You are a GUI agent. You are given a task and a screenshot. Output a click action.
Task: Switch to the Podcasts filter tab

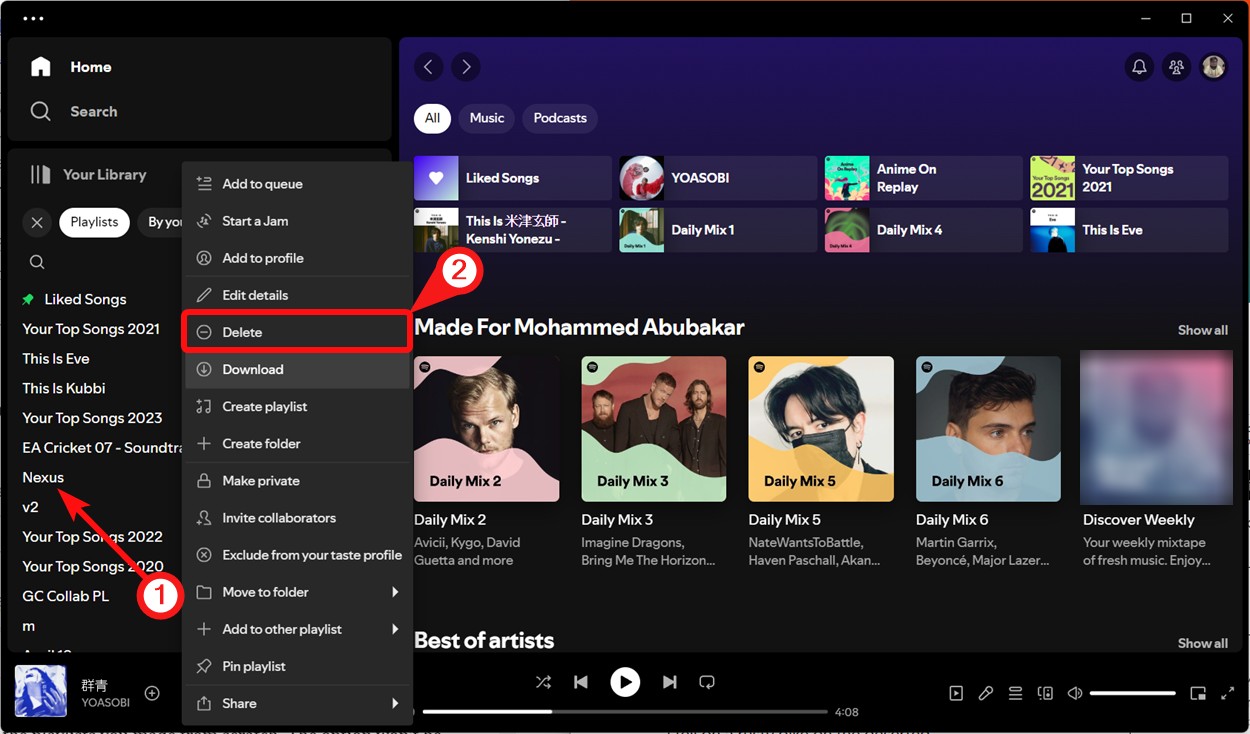pyautogui.click(x=559, y=118)
